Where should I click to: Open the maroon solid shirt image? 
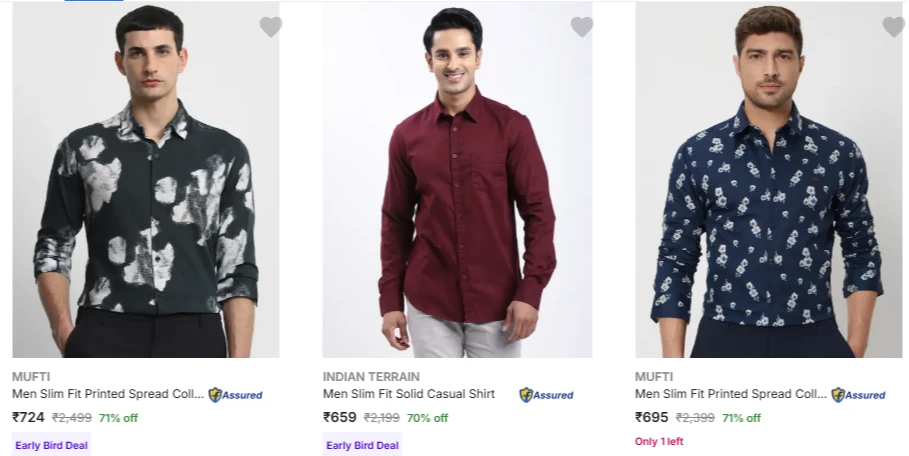(457, 180)
